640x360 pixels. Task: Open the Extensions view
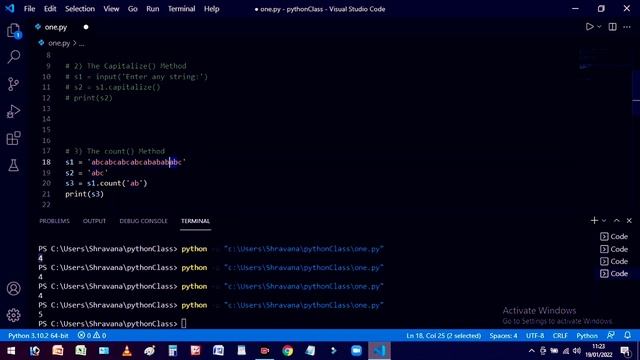tap(13, 138)
